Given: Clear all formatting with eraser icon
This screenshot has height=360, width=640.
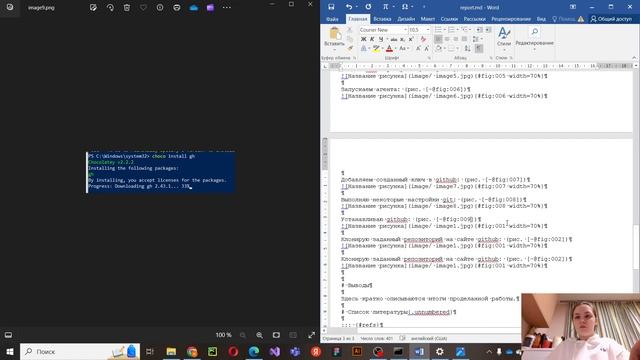Looking at the screenshot, I should point(423,39).
